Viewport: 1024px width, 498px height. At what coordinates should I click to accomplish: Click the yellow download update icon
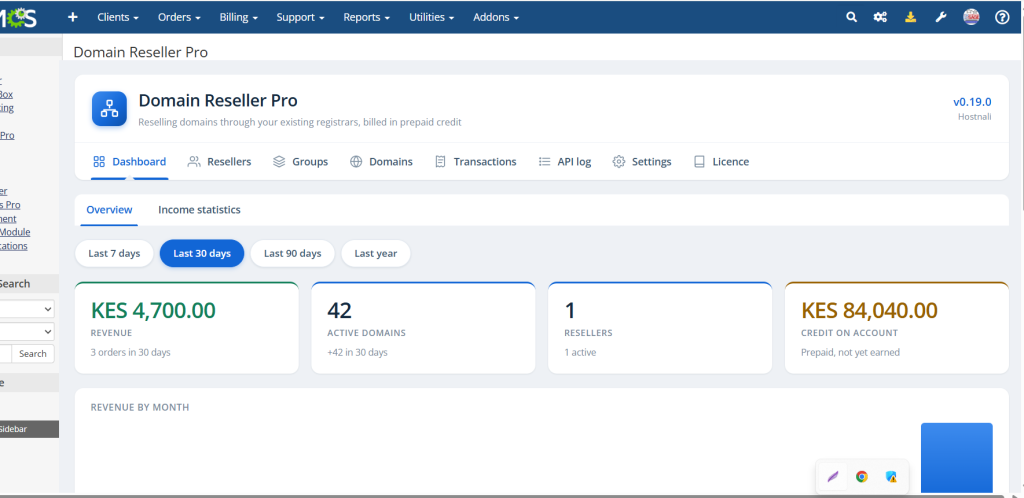(910, 18)
